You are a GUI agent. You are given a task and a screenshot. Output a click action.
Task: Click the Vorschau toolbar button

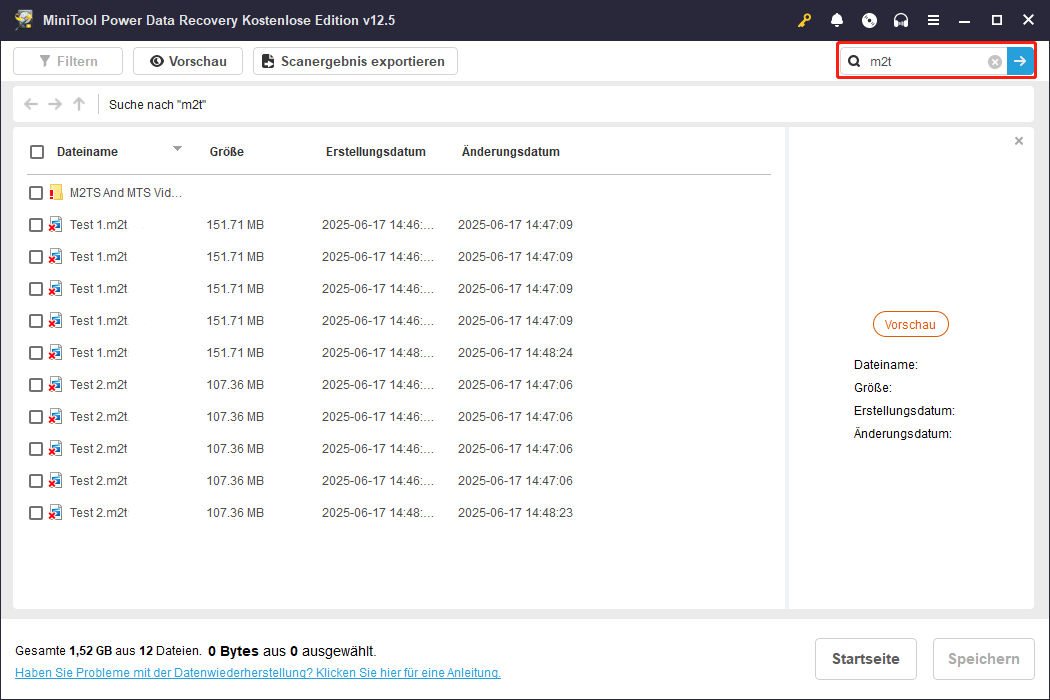188,61
